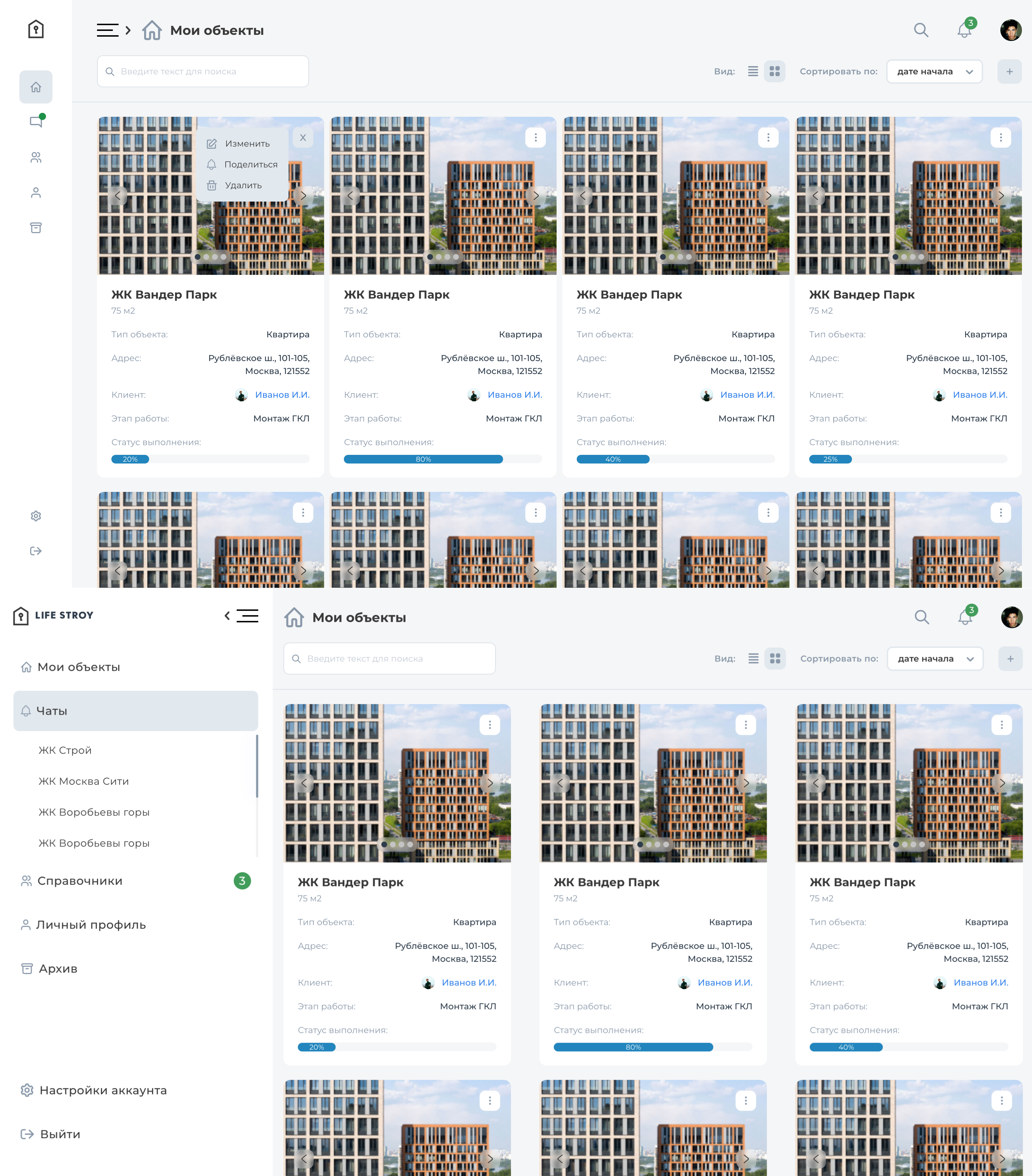Viewport: 1032px width, 1176px height.
Task: Open the top "дате начала" sort dropdown
Action: (x=934, y=72)
